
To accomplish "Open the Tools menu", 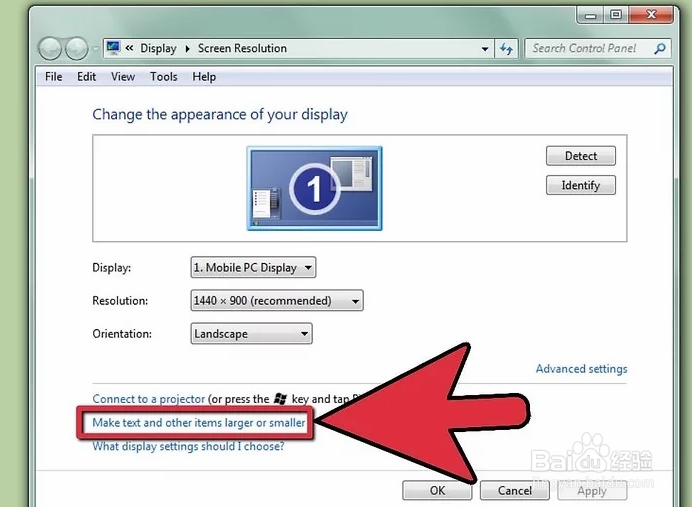I will (163, 77).
